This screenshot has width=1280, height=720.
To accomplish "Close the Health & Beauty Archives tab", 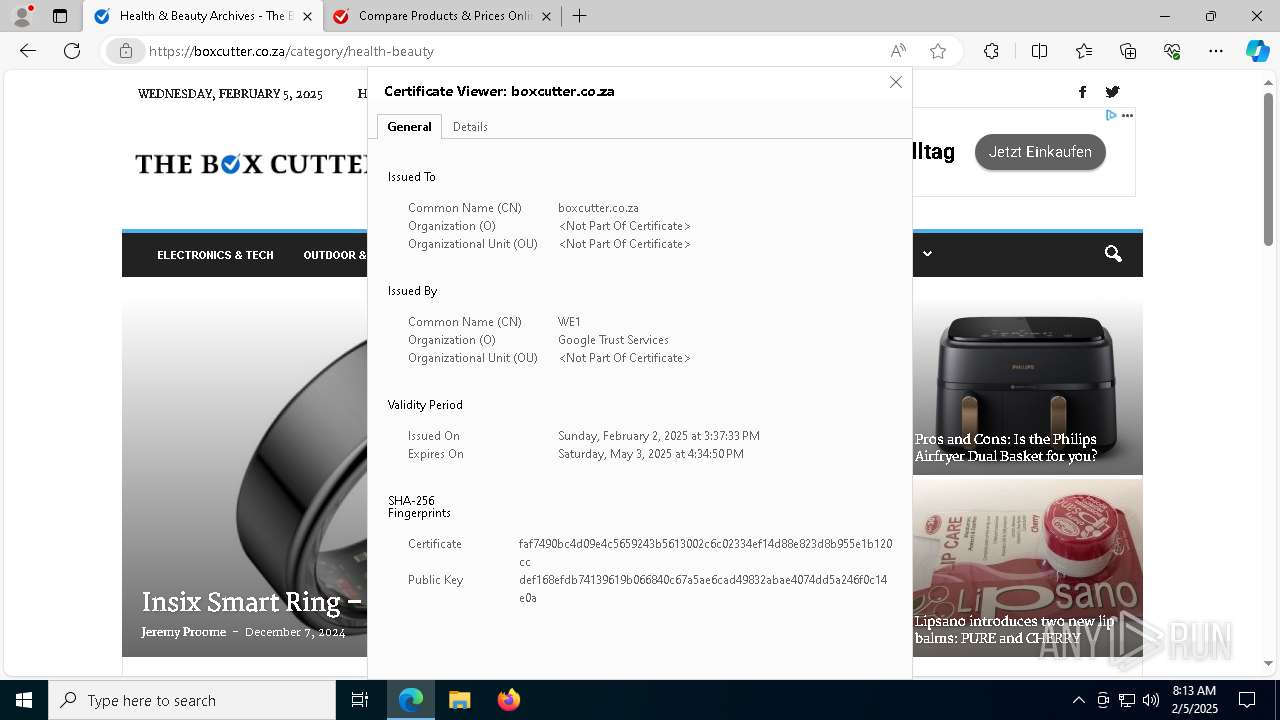I will point(307,16).
